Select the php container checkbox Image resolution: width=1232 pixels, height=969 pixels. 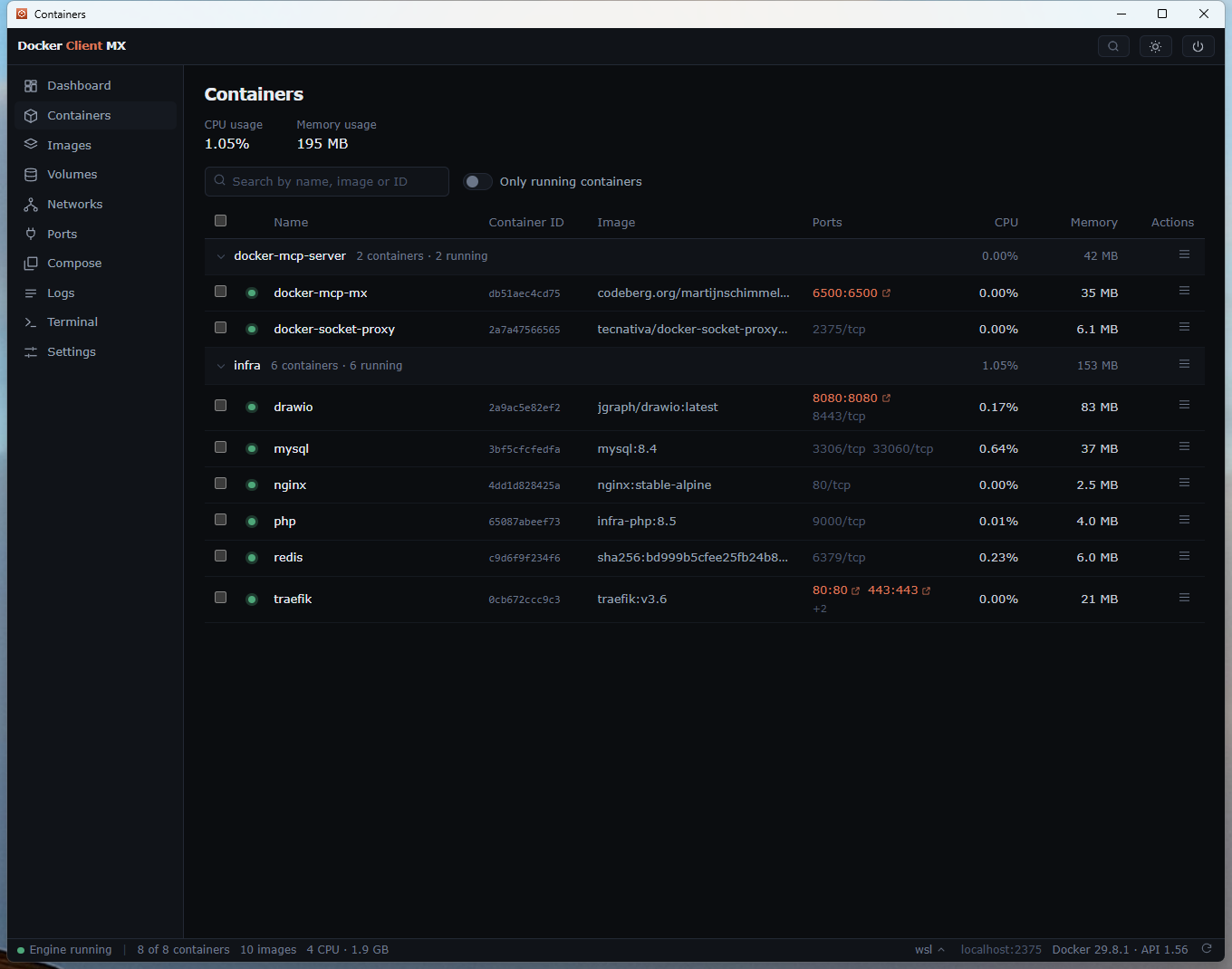[220, 520]
